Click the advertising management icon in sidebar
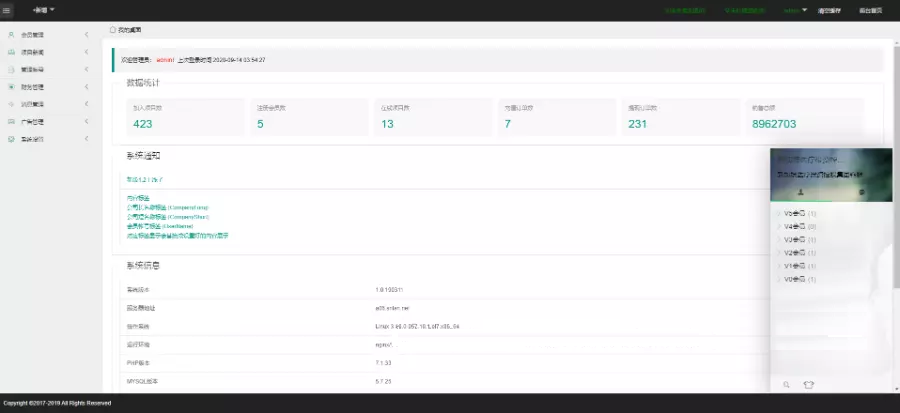 11,122
